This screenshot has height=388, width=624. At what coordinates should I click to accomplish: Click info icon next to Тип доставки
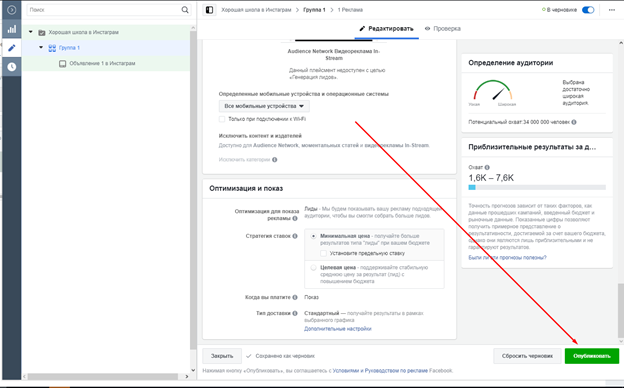pos(295,313)
